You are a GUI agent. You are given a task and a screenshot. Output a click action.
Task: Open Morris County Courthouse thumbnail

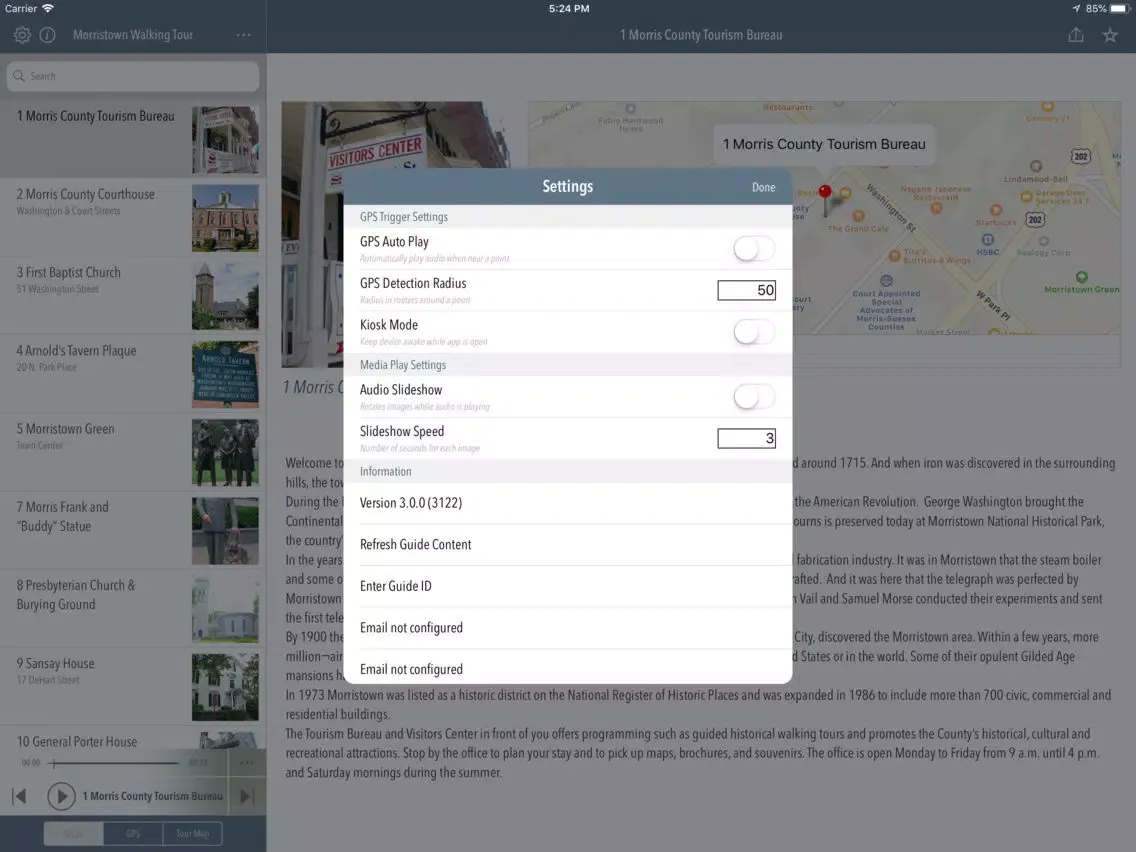click(225, 218)
